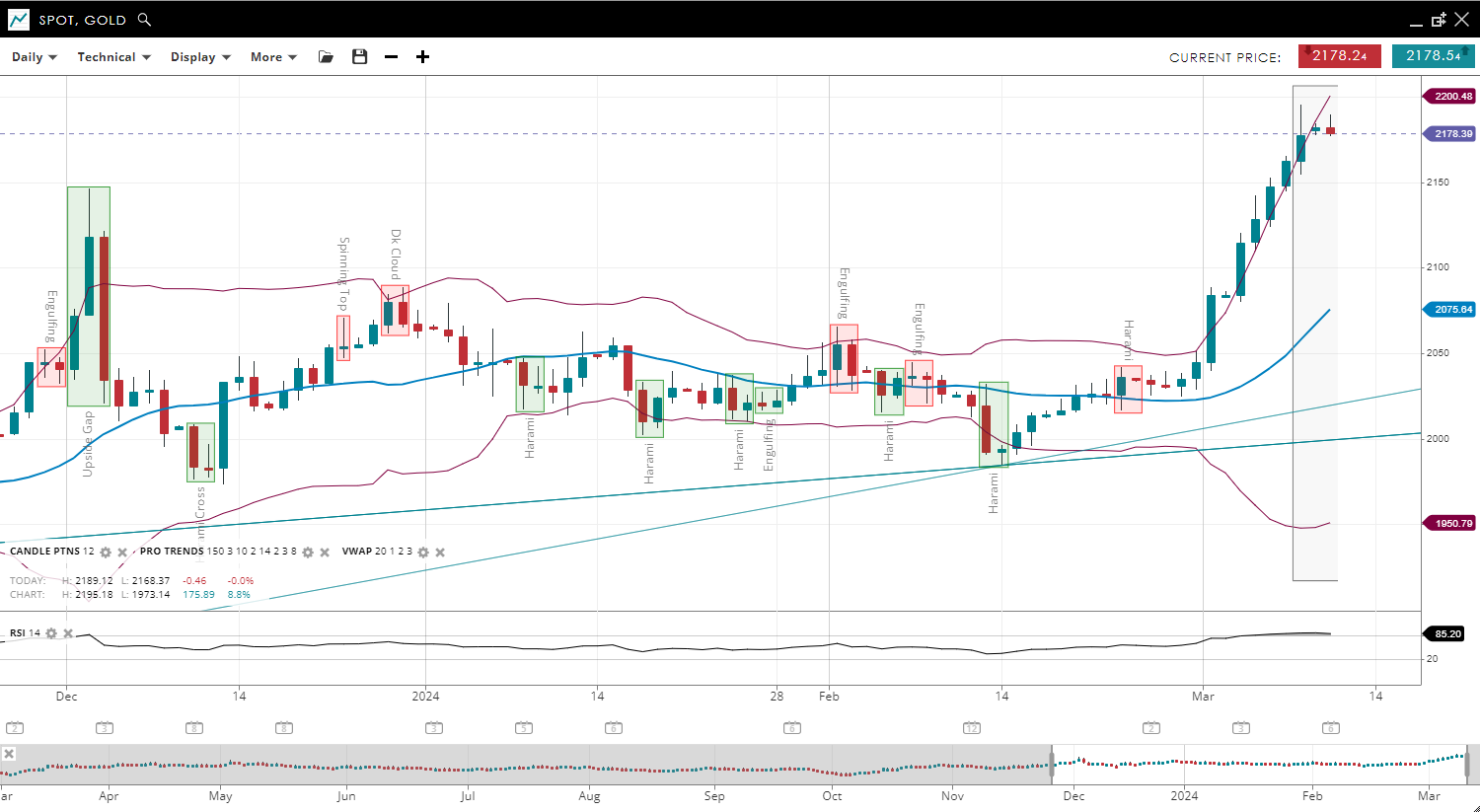Remove the VWAP indicator from chart
This screenshot has width=1480, height=812.
(440, 553)
